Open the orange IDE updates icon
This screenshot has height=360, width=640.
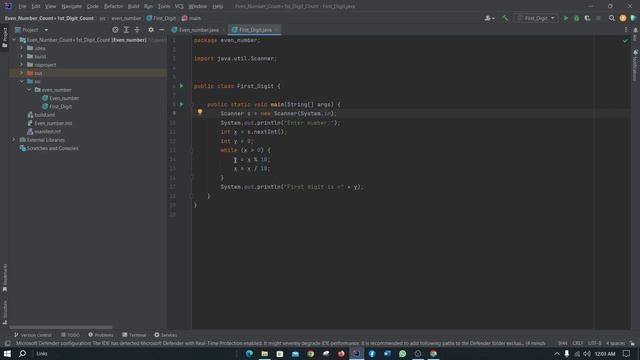622,18
